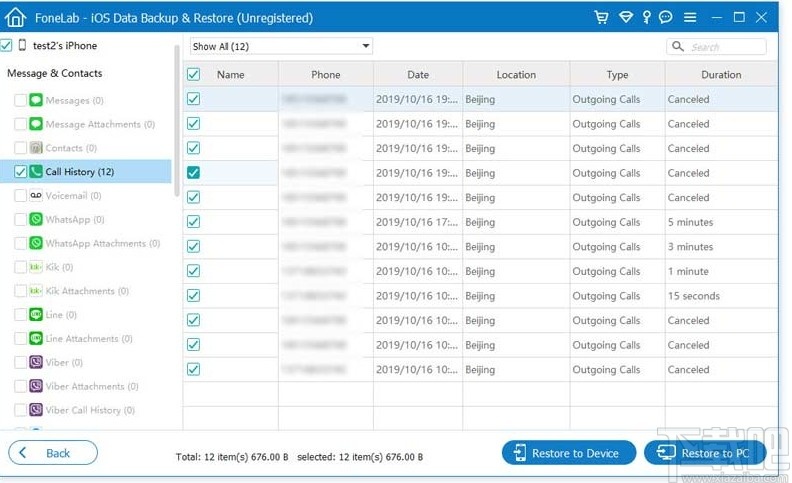
Task: Click the Back button
Action: 53,453
